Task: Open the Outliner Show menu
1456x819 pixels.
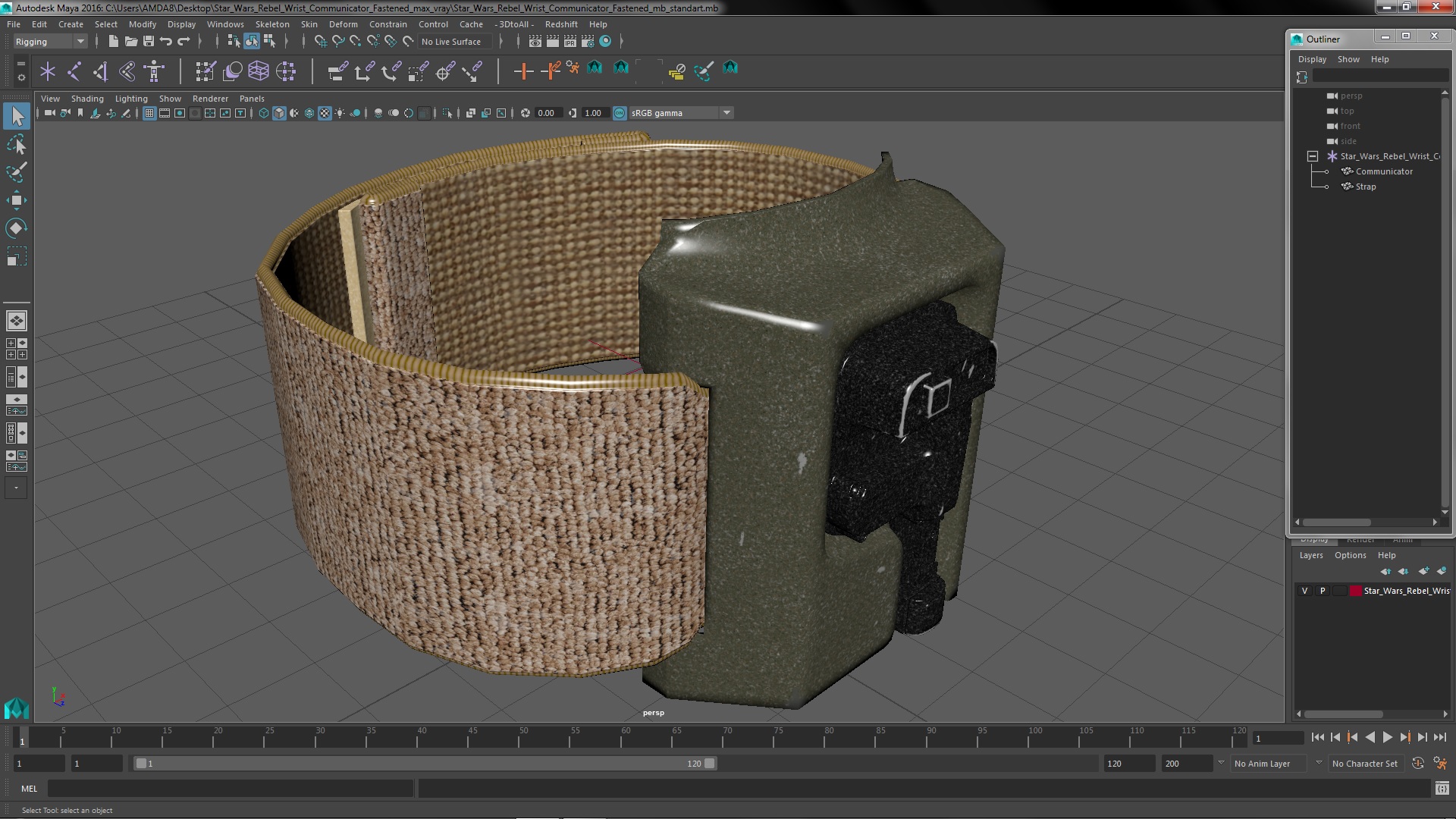Action: pyautogui.click(x=1348, y=59)
